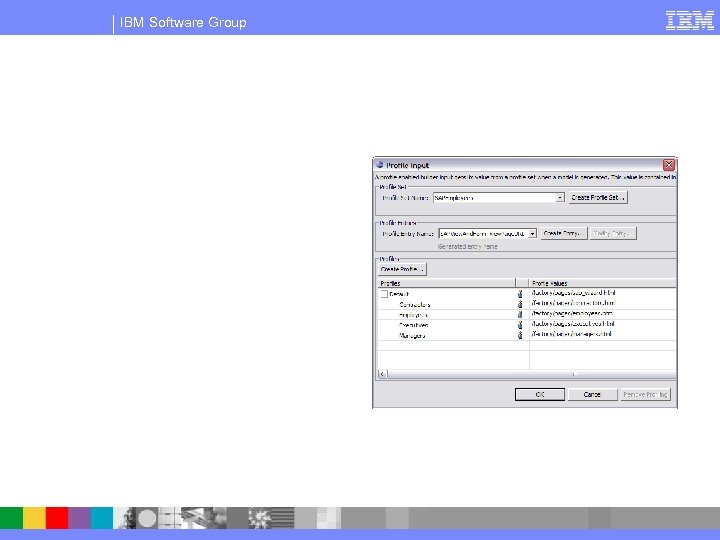Viewport: 720px width, 540px height.
Task: Click Cancel in the Profile Input dialog
Action: pos(592,394)
